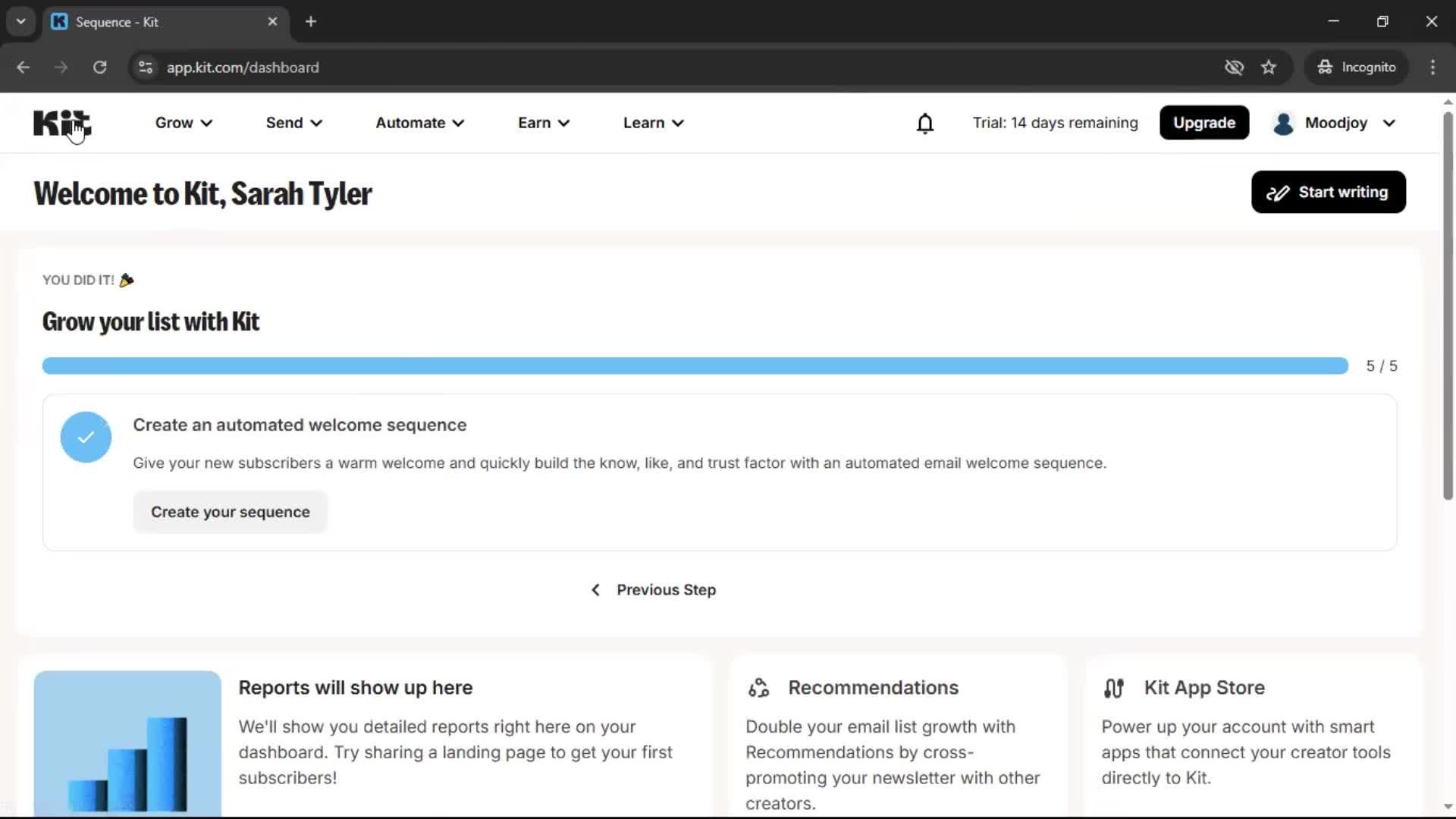The height and width of the screenshot is (819, 1456).
Task: Expand the Learn menu
Action: 652,123
